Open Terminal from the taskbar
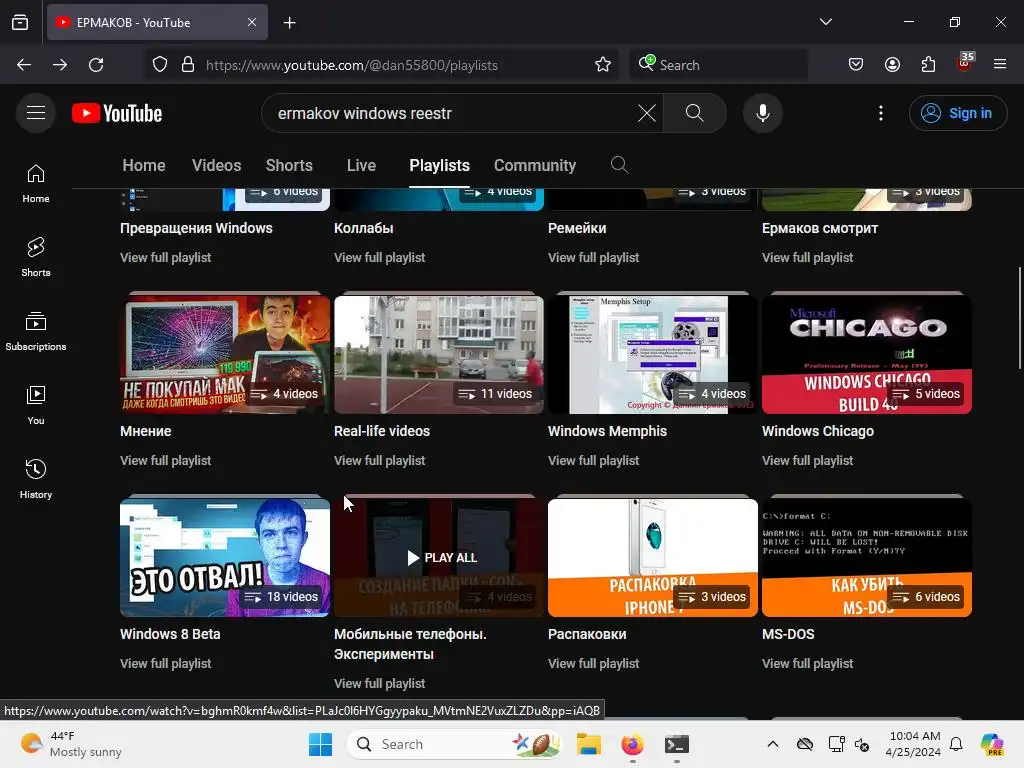 [677, 744]
